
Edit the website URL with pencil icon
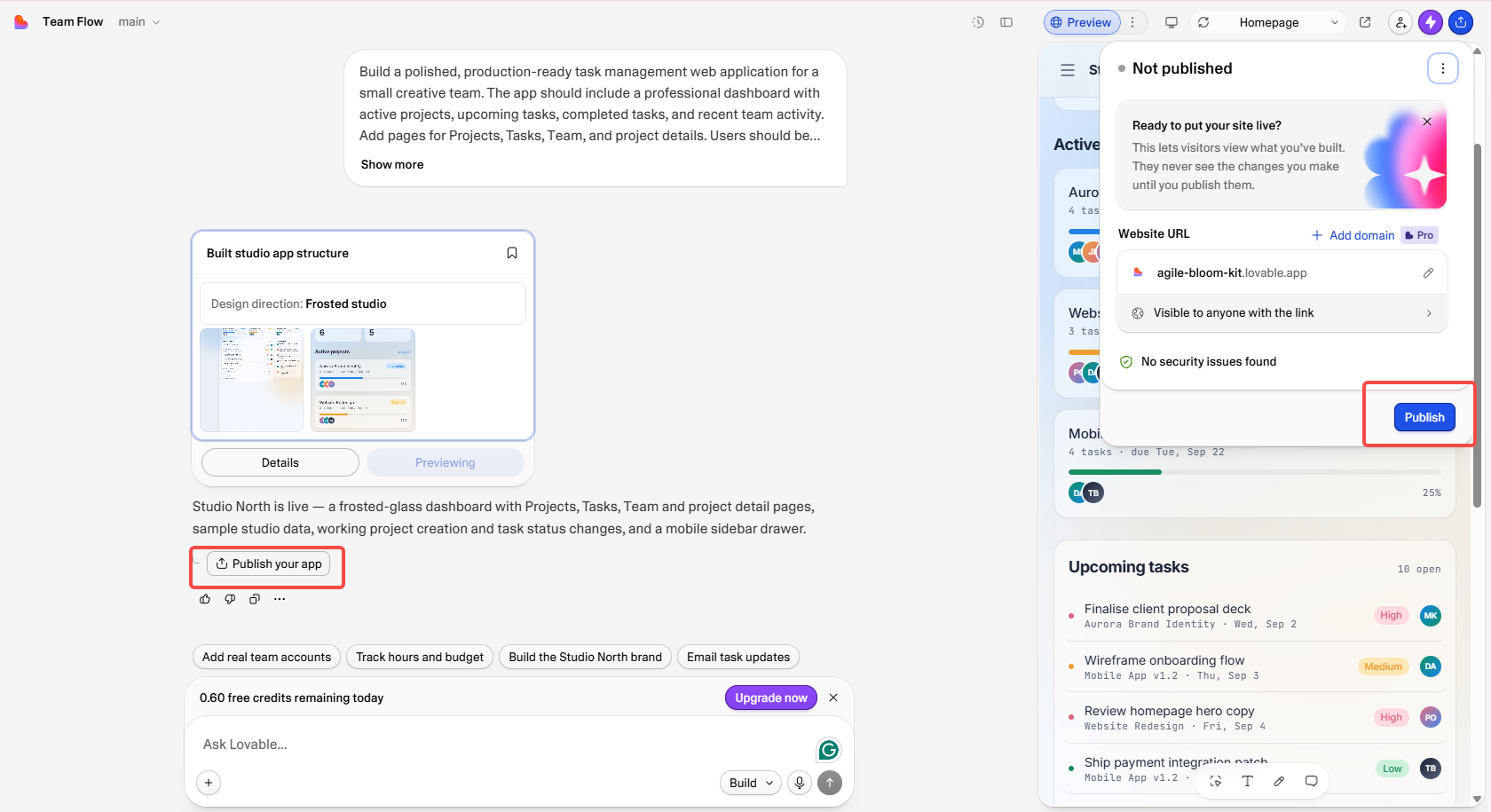pyautogui.click(x=1428, y=272)
